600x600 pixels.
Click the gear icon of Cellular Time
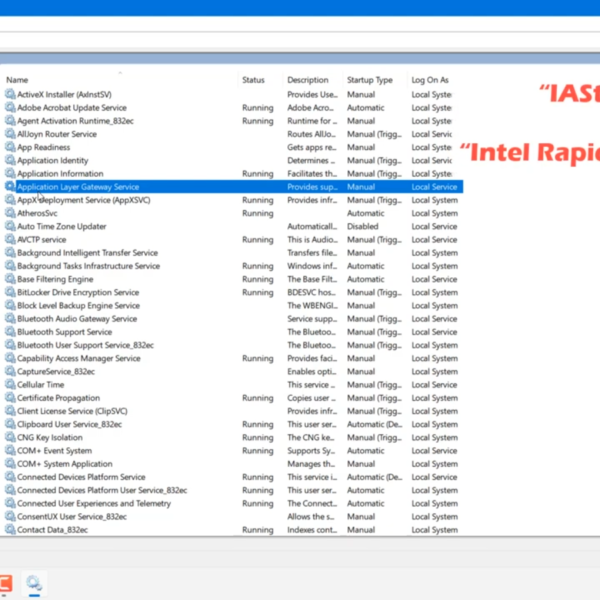pos(10,384)
